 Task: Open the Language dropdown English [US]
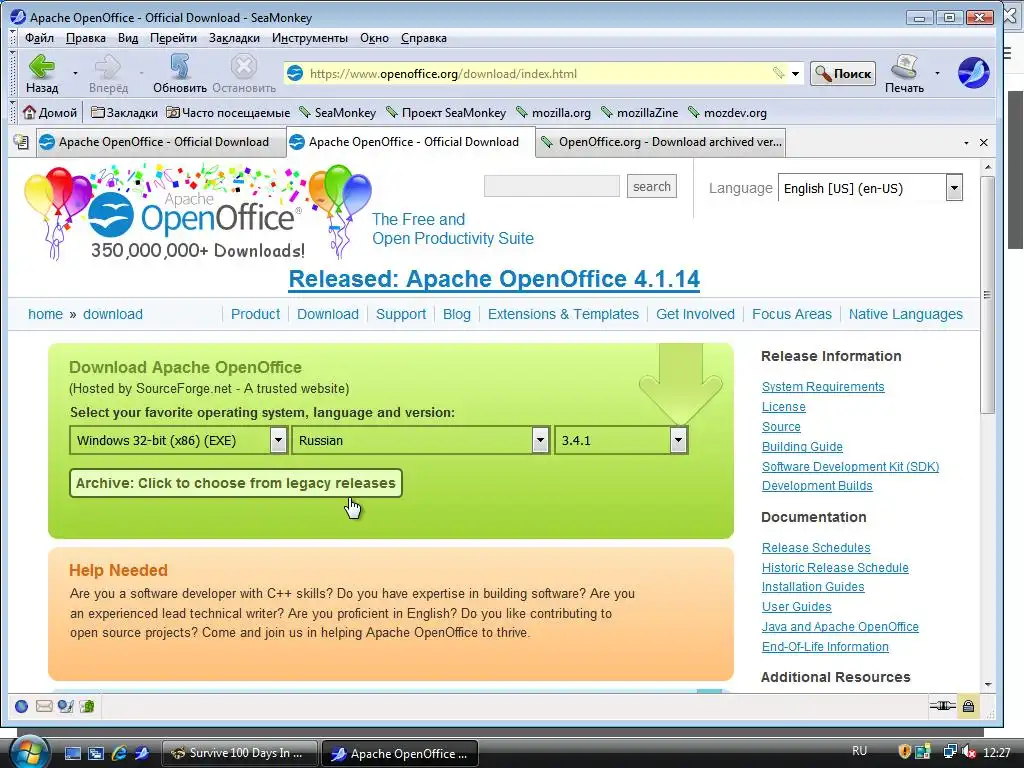coord(871,188)
